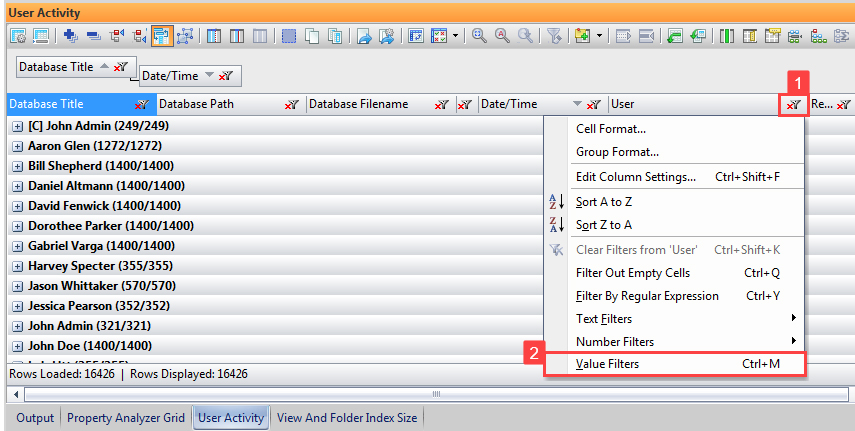Open the Number Filters submenu
The image size is (855, 431).
[x=674, y=342]
